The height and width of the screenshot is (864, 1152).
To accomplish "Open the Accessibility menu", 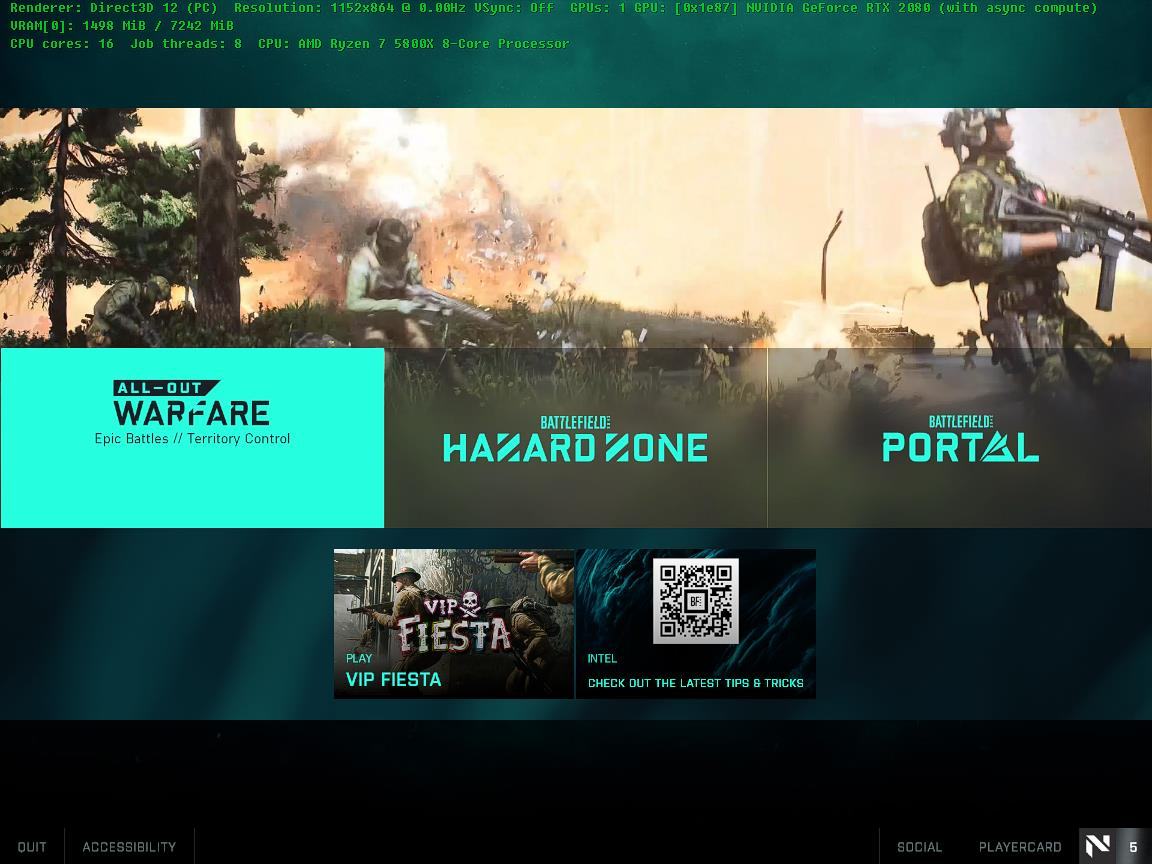I will (129, 846).
